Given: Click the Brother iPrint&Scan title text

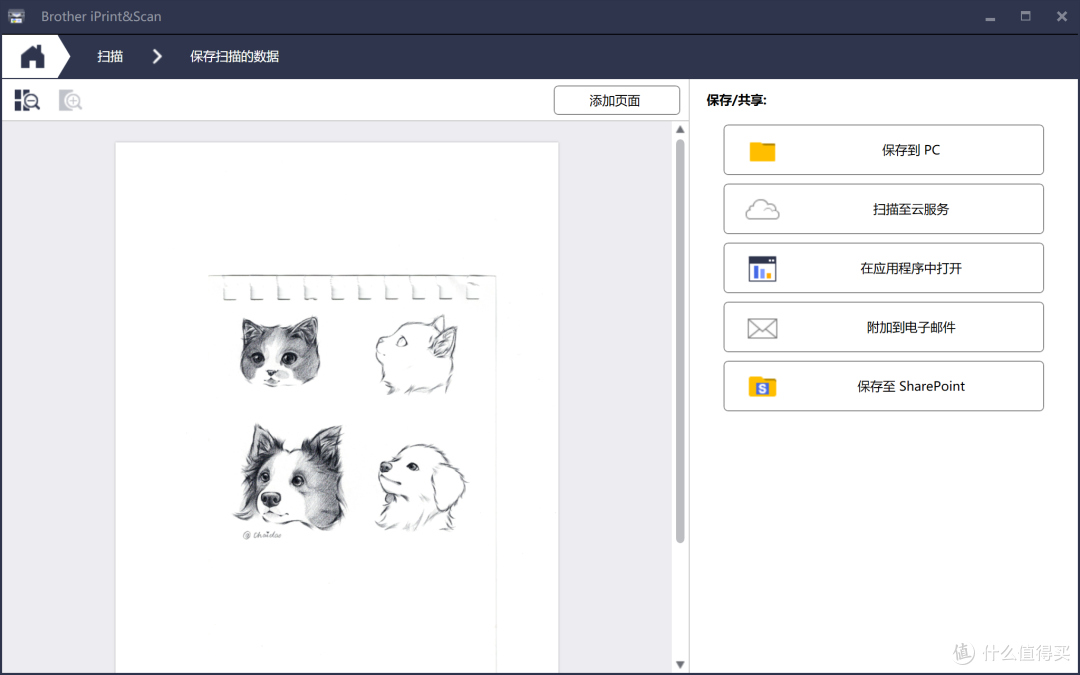Looking at the screenshot, I should click(x=101, y=17).
